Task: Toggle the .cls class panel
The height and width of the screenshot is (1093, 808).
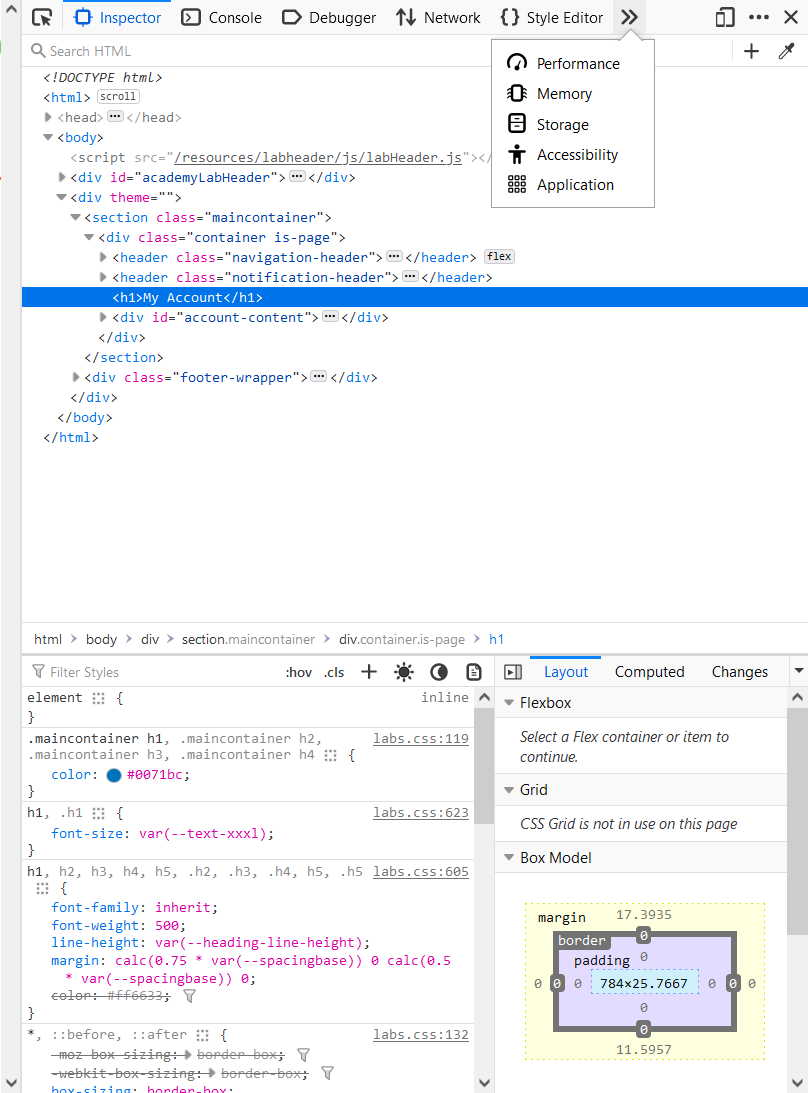Action: click(334, 672)
